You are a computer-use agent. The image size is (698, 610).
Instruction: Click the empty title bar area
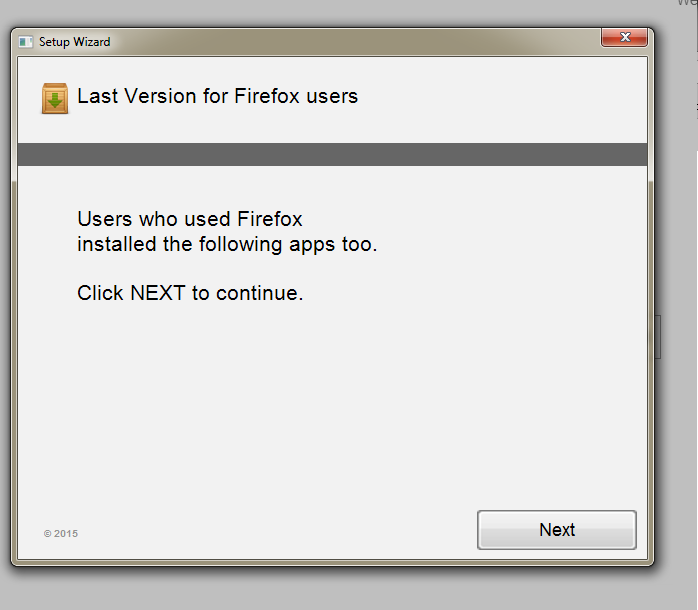pyautogui.click(x=356, y=42)
